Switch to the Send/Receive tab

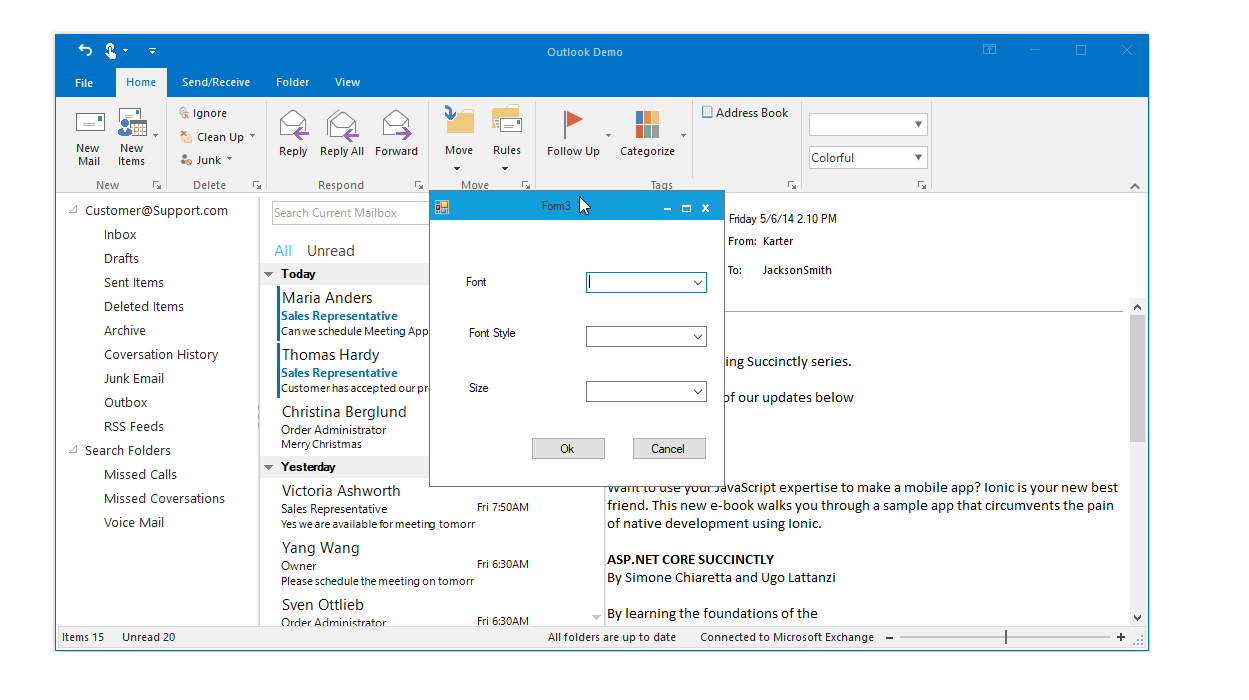click(216, 82)
